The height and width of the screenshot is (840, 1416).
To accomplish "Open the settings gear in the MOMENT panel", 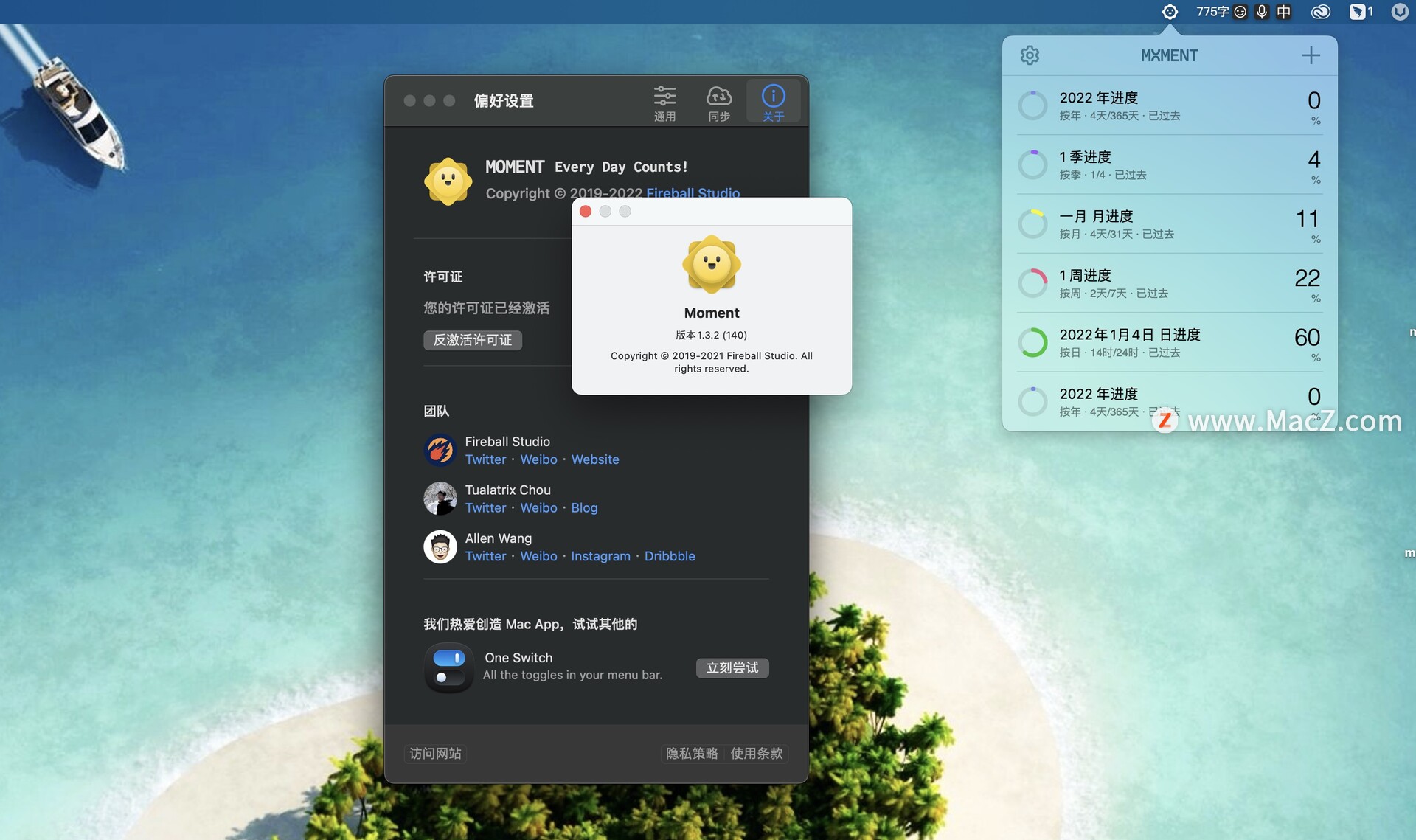I will point(1030,55).
